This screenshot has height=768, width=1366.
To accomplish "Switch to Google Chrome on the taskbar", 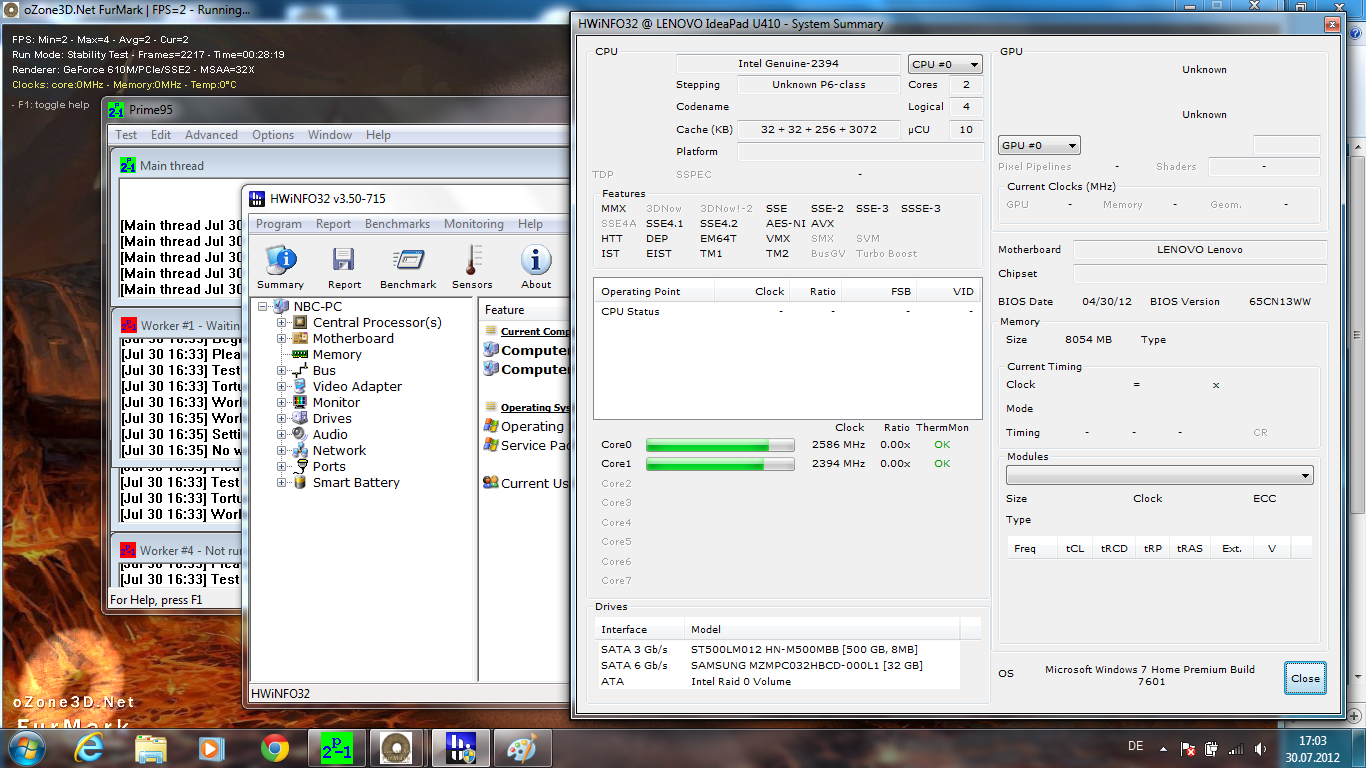I will [275, 747].
